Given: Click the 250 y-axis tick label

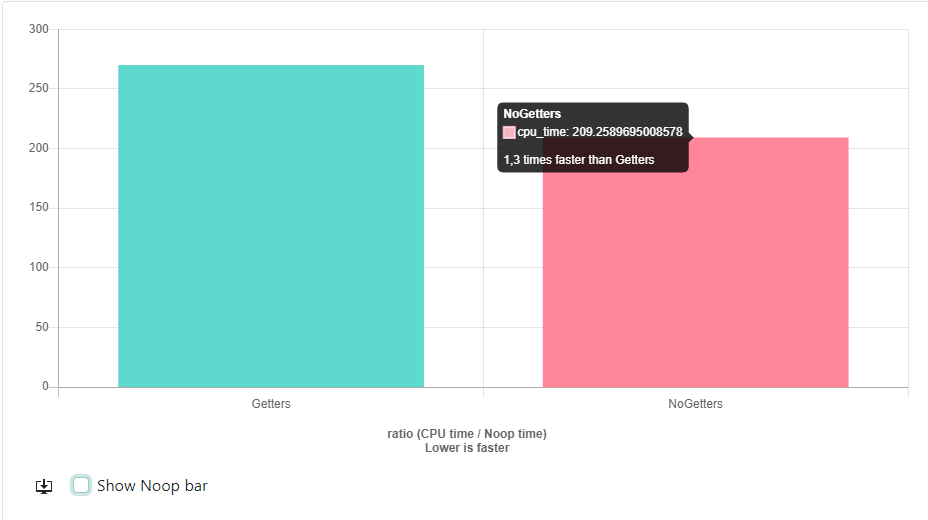Looking at the screenshot, I should pyautogui.click(x=39, y=89).
